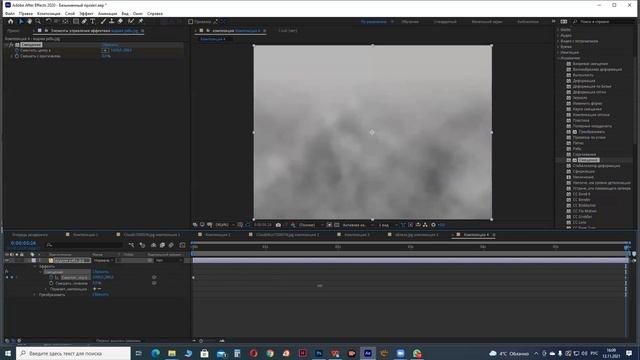Image resolution: width=640 pixels, height=360 pixels.
Task: Click the Windows Start button
Action: click(x=8, y=353)
